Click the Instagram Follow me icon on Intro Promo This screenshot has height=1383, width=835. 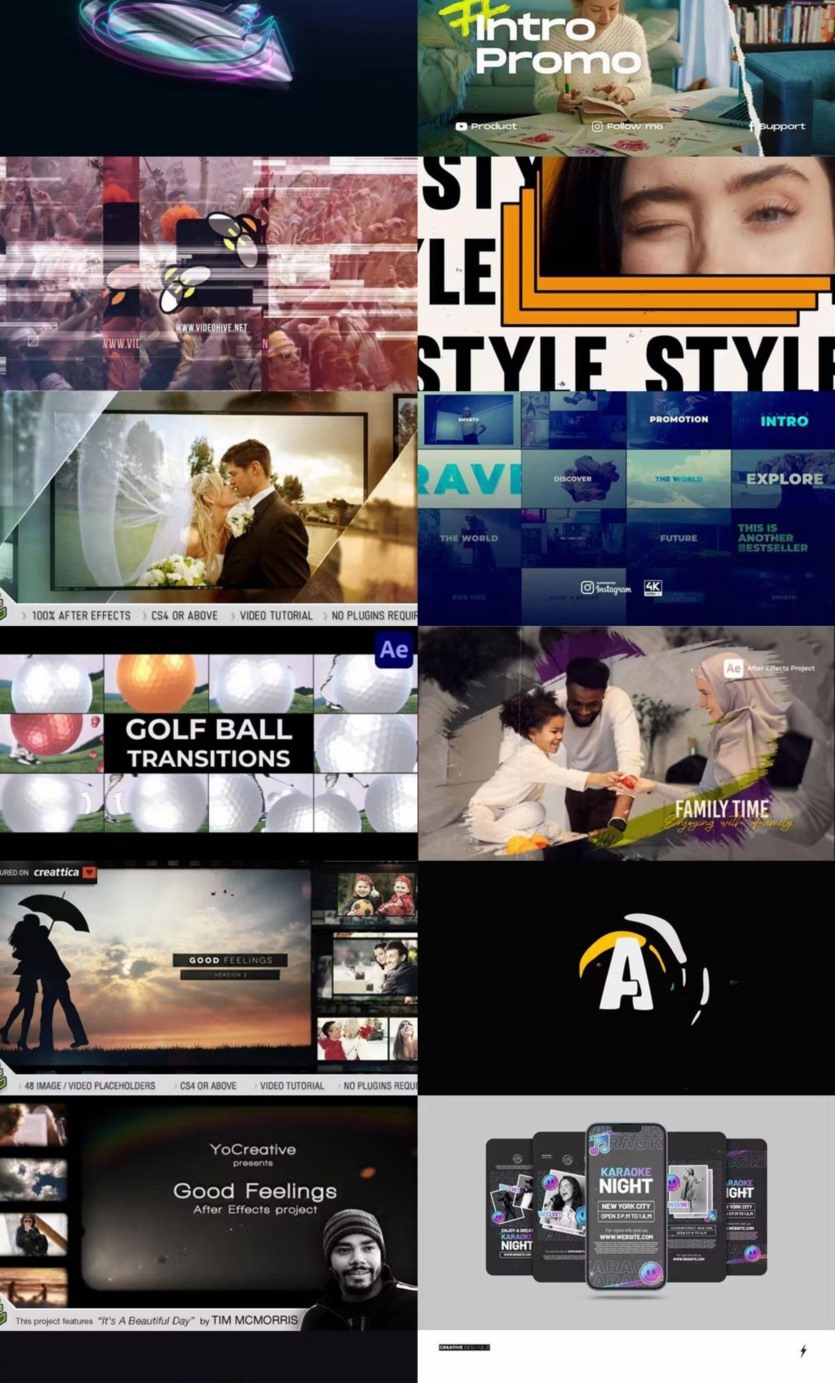tap(597, 126)
